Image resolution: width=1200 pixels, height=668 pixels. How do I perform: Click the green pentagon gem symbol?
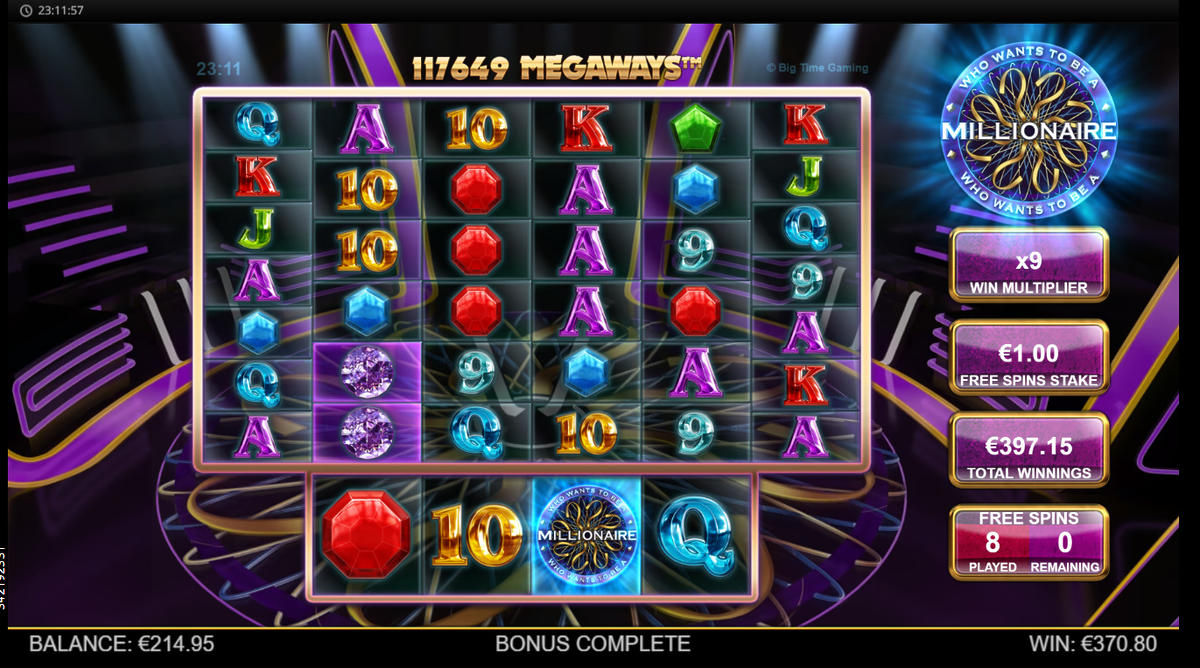pos(696,128)
